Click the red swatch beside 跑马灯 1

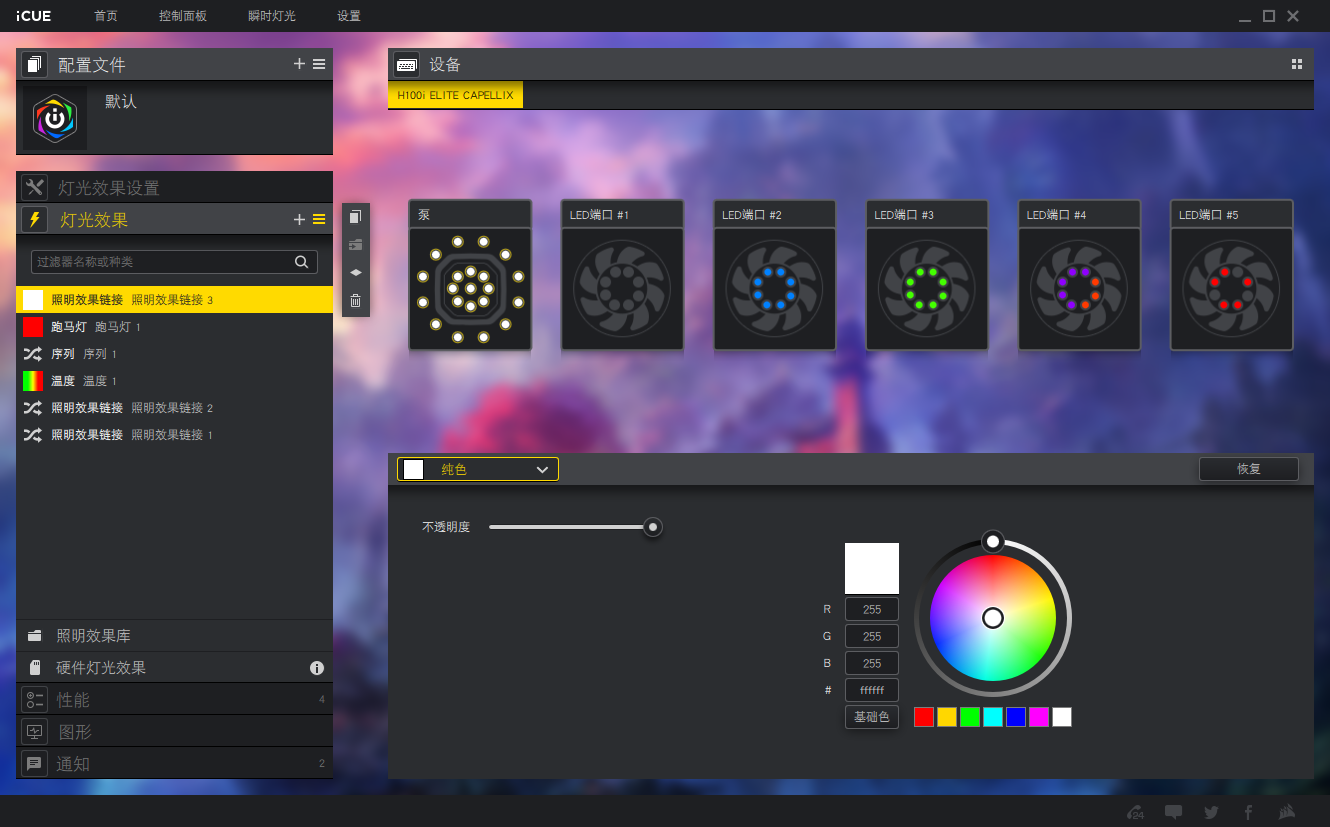click(x=33, y=327)
